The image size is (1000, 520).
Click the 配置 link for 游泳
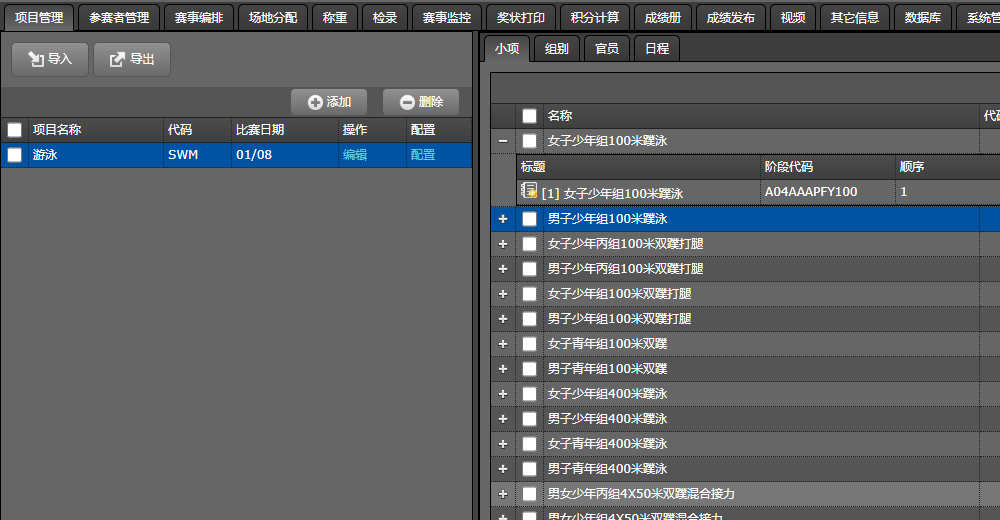point(423,155)
